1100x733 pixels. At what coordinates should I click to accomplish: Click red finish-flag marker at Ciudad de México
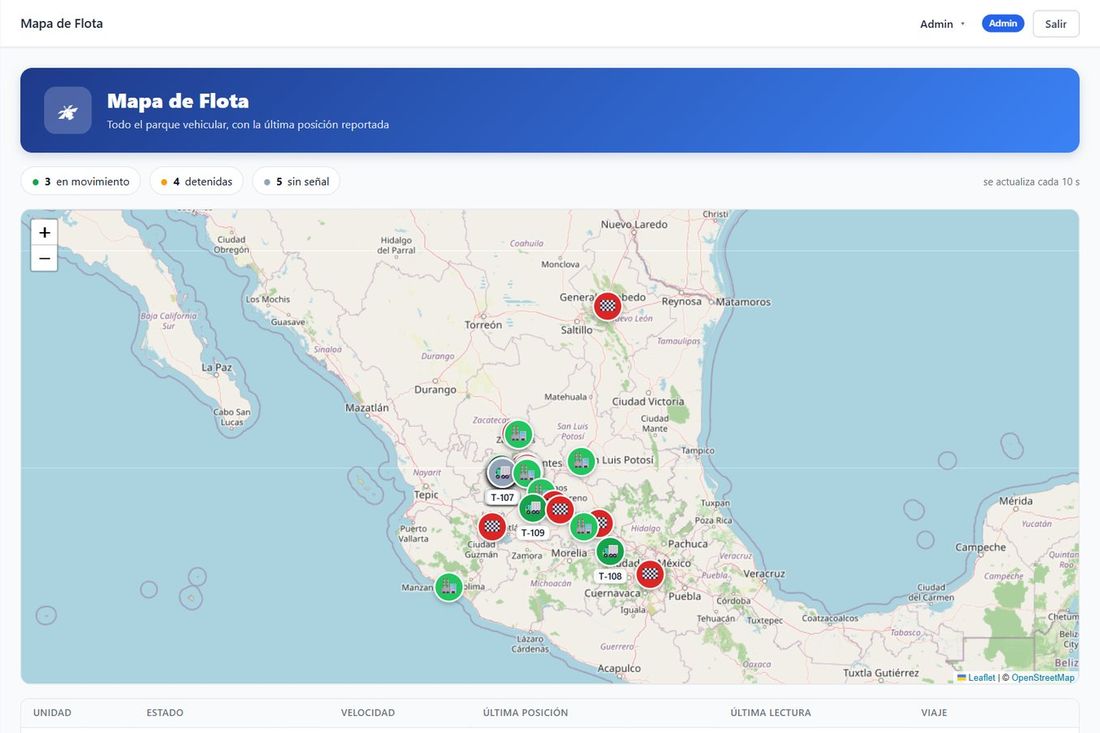[650, 574]
